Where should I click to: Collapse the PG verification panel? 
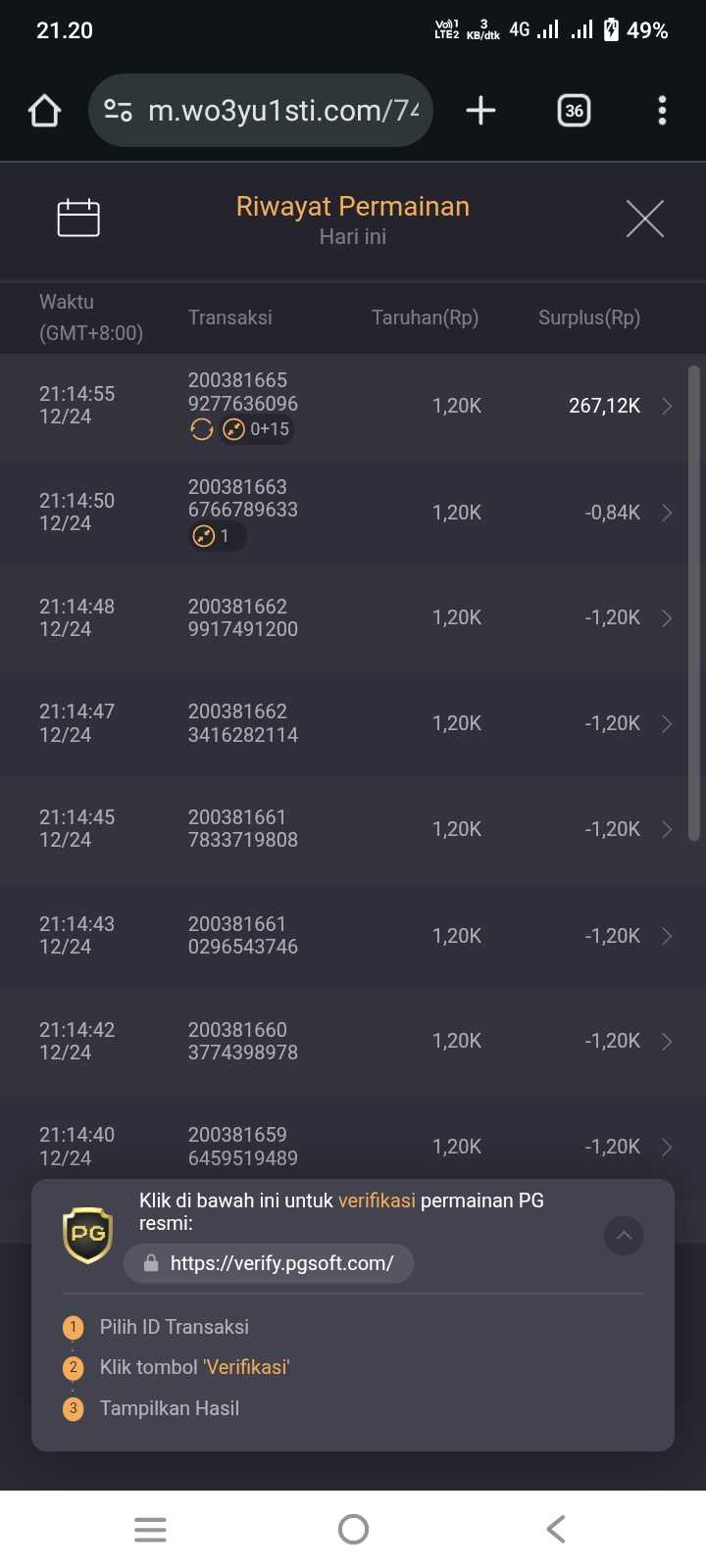pos(624,1235)
